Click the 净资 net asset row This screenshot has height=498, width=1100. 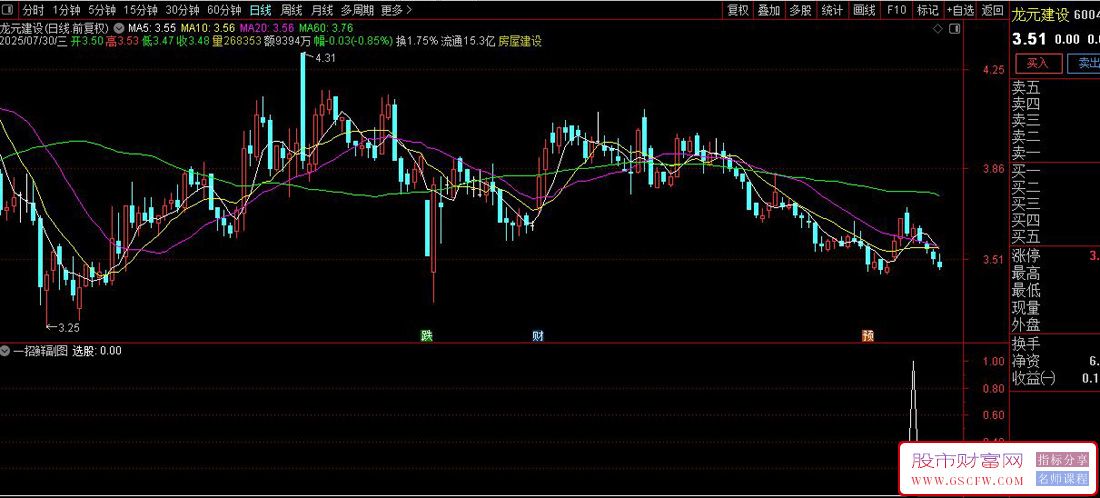click(1055, 361)
